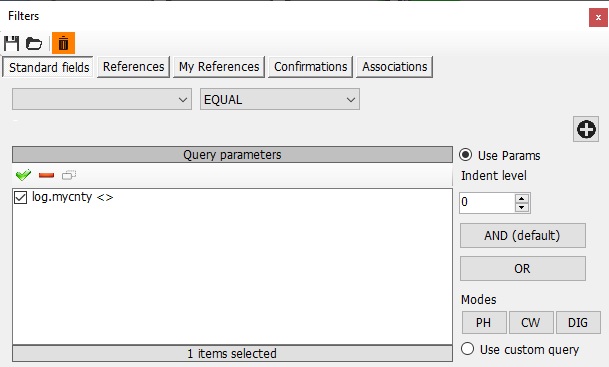Close the Filters window

pyautogui.click(x=598, y=17)
